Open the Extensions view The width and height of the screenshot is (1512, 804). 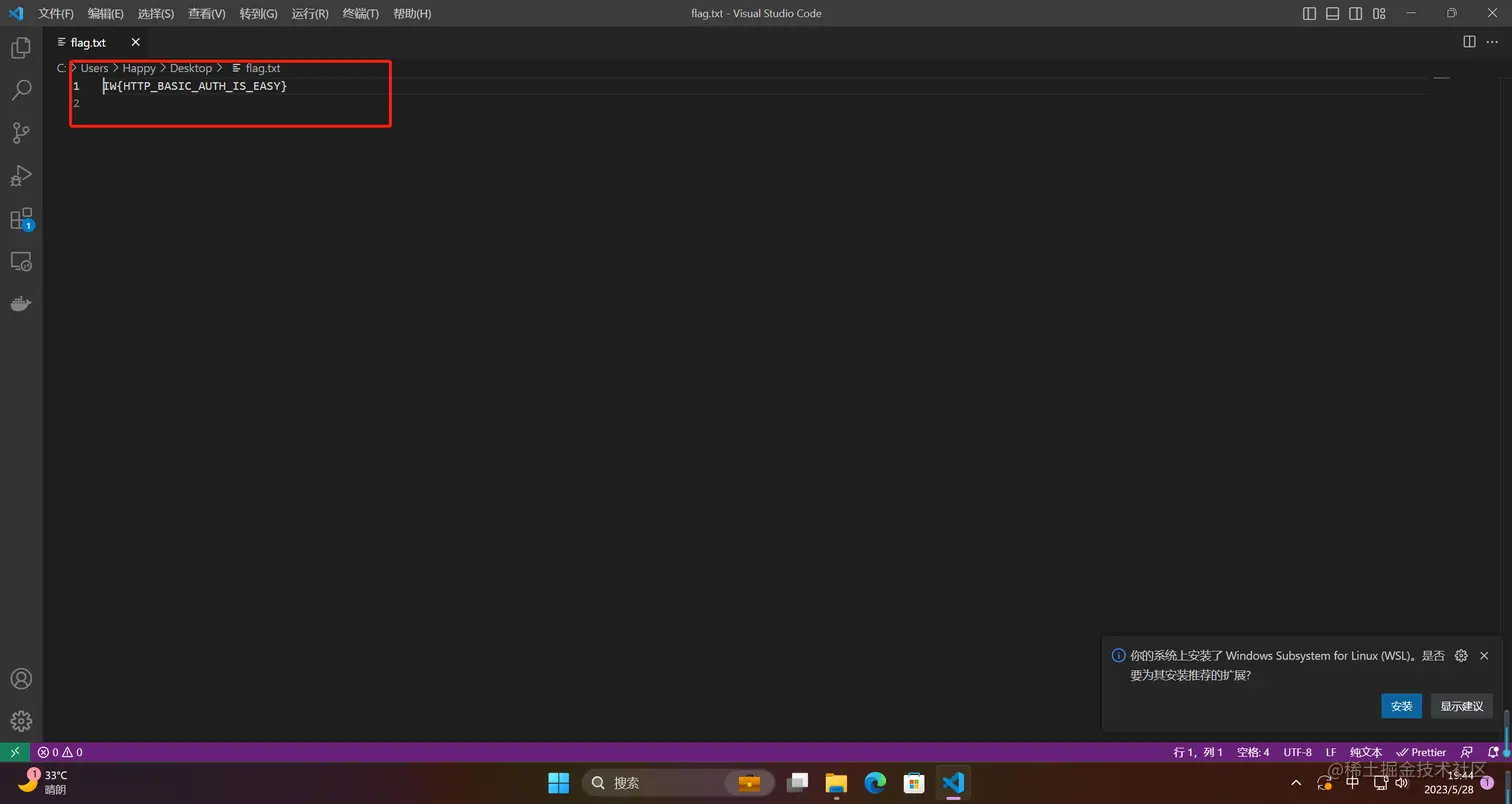pyautogui.click(x=21, y=219)
